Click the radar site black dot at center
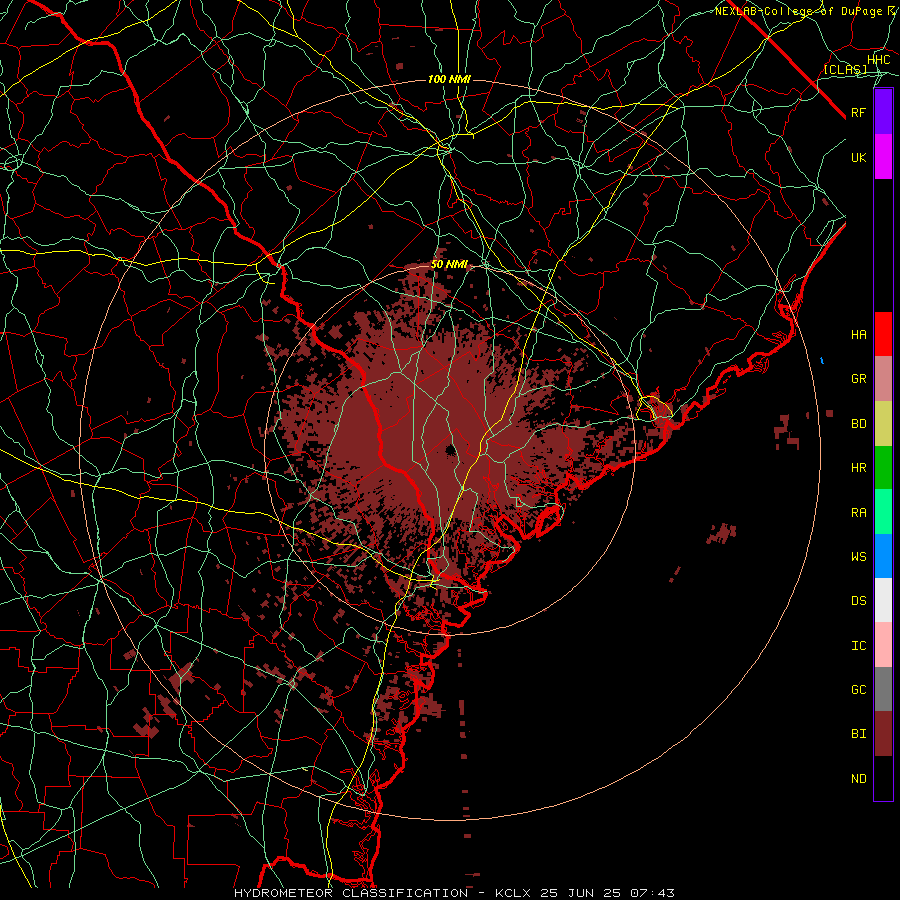This screenshot has height=900, width=900. [x=450, y=449]
